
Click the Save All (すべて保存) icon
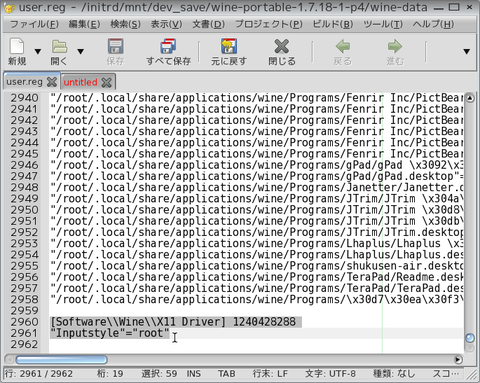168,46
